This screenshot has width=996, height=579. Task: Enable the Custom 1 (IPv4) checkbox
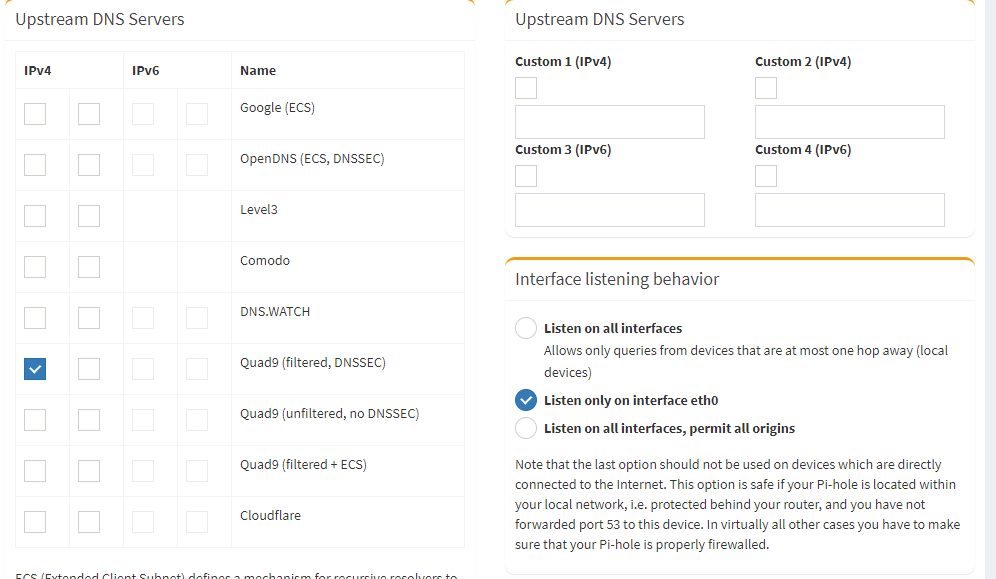[526, 88]
